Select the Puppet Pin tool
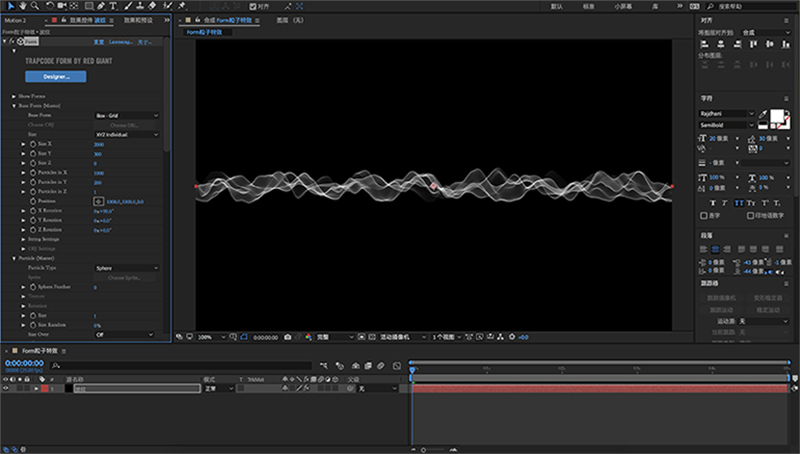The image size is (800, 454). pos(182,6)
